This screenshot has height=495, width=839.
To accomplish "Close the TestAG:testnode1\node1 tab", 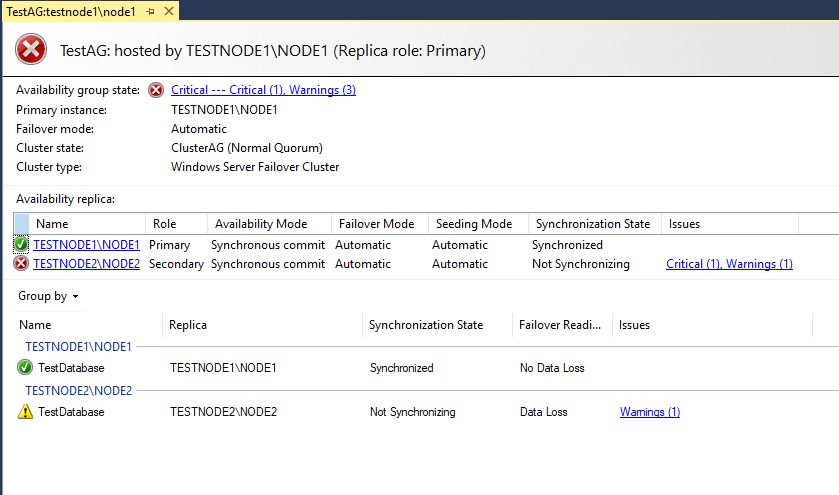I will point(169,11).
